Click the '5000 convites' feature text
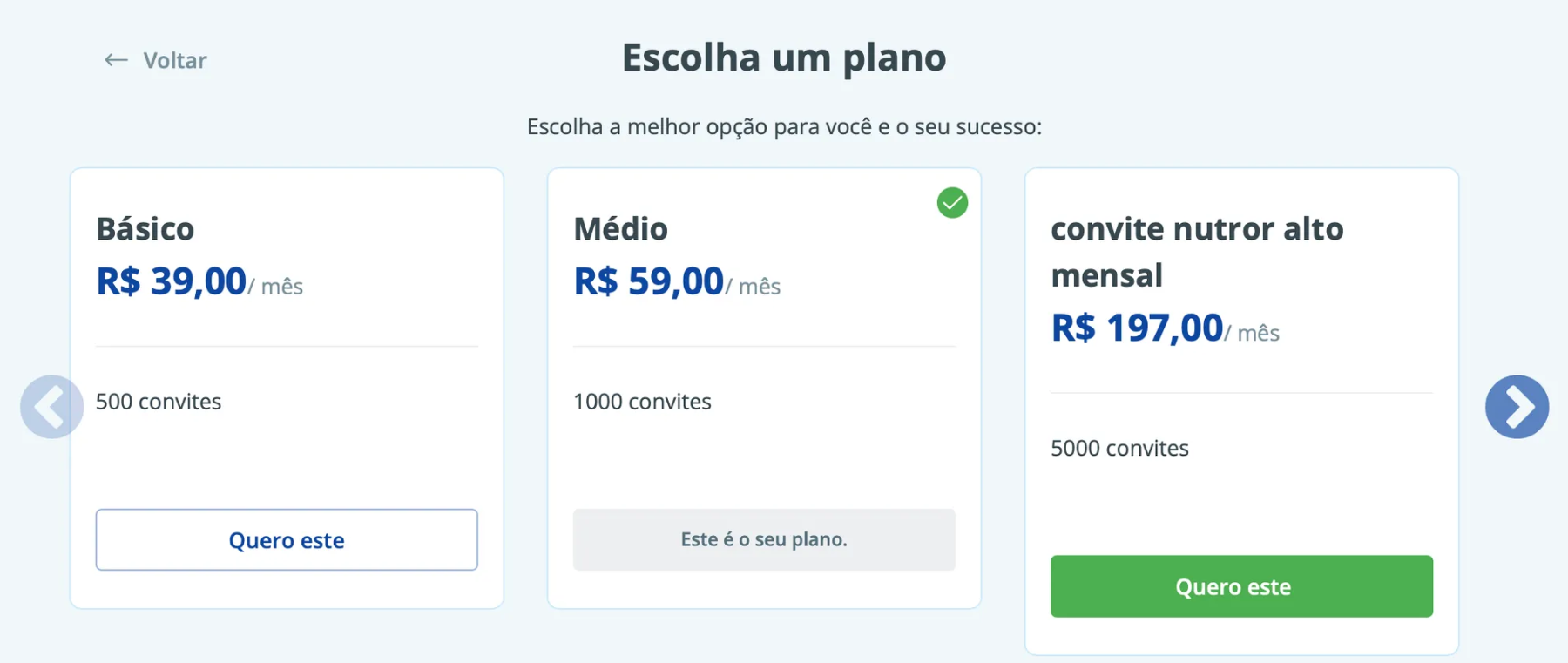Image resolution: width=1568 pixels, height=663 pixels. [x=1119, y=449]
